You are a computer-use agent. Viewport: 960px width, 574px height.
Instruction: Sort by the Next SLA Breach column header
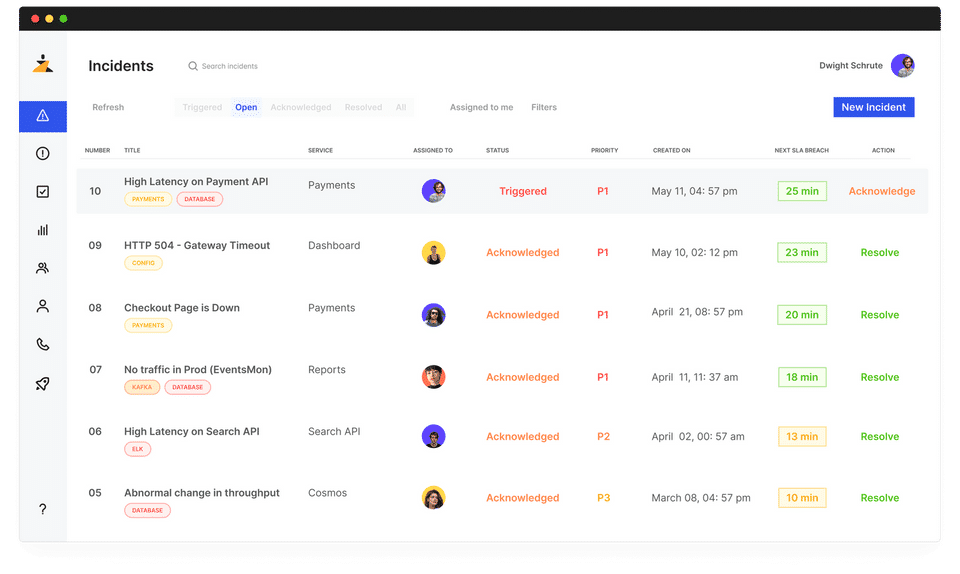click(x=801, y=150)
